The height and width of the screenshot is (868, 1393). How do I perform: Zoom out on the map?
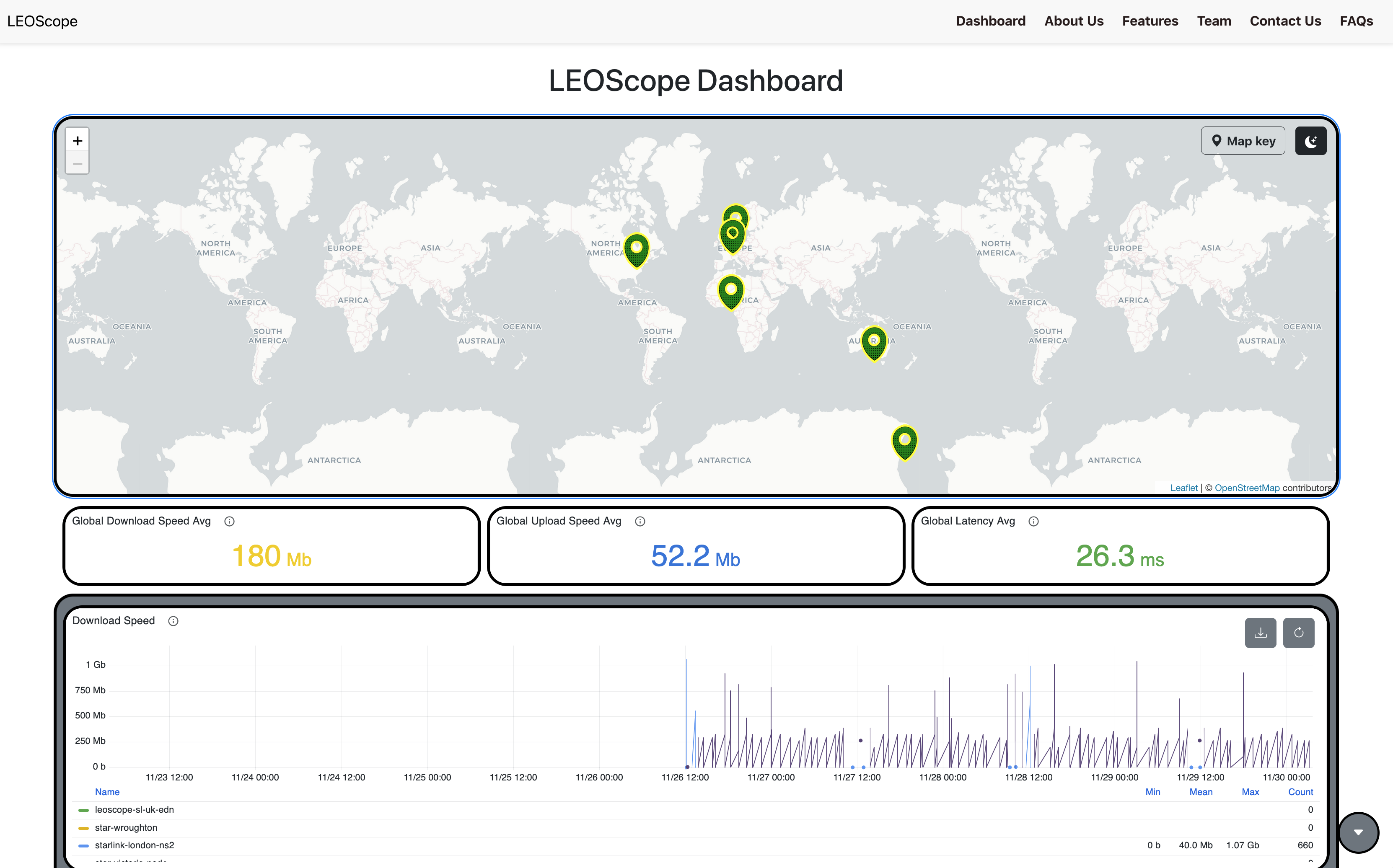click(78, 164)
